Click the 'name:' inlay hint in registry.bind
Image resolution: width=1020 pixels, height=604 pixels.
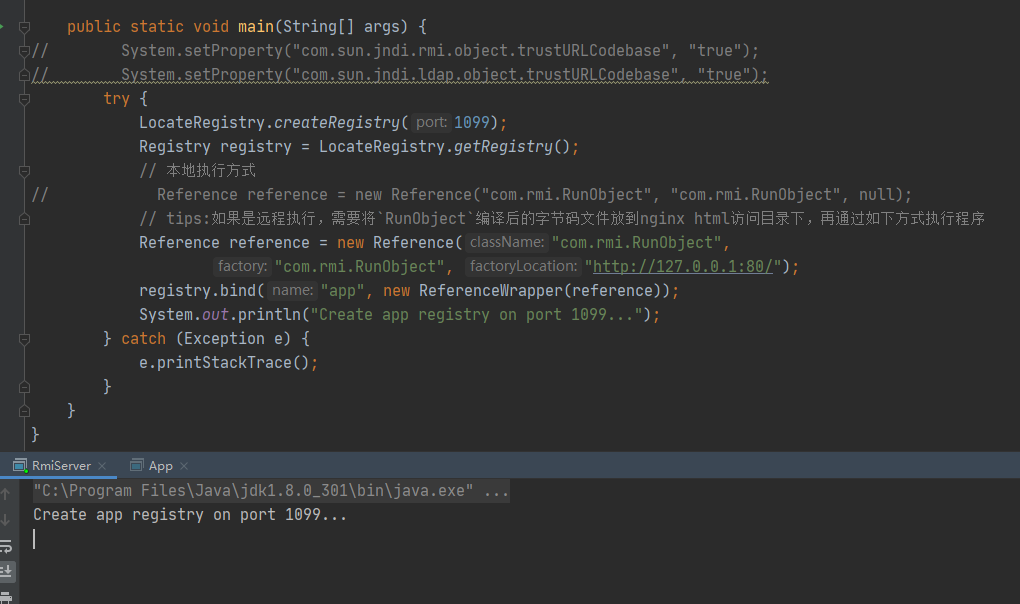(292, 291)
